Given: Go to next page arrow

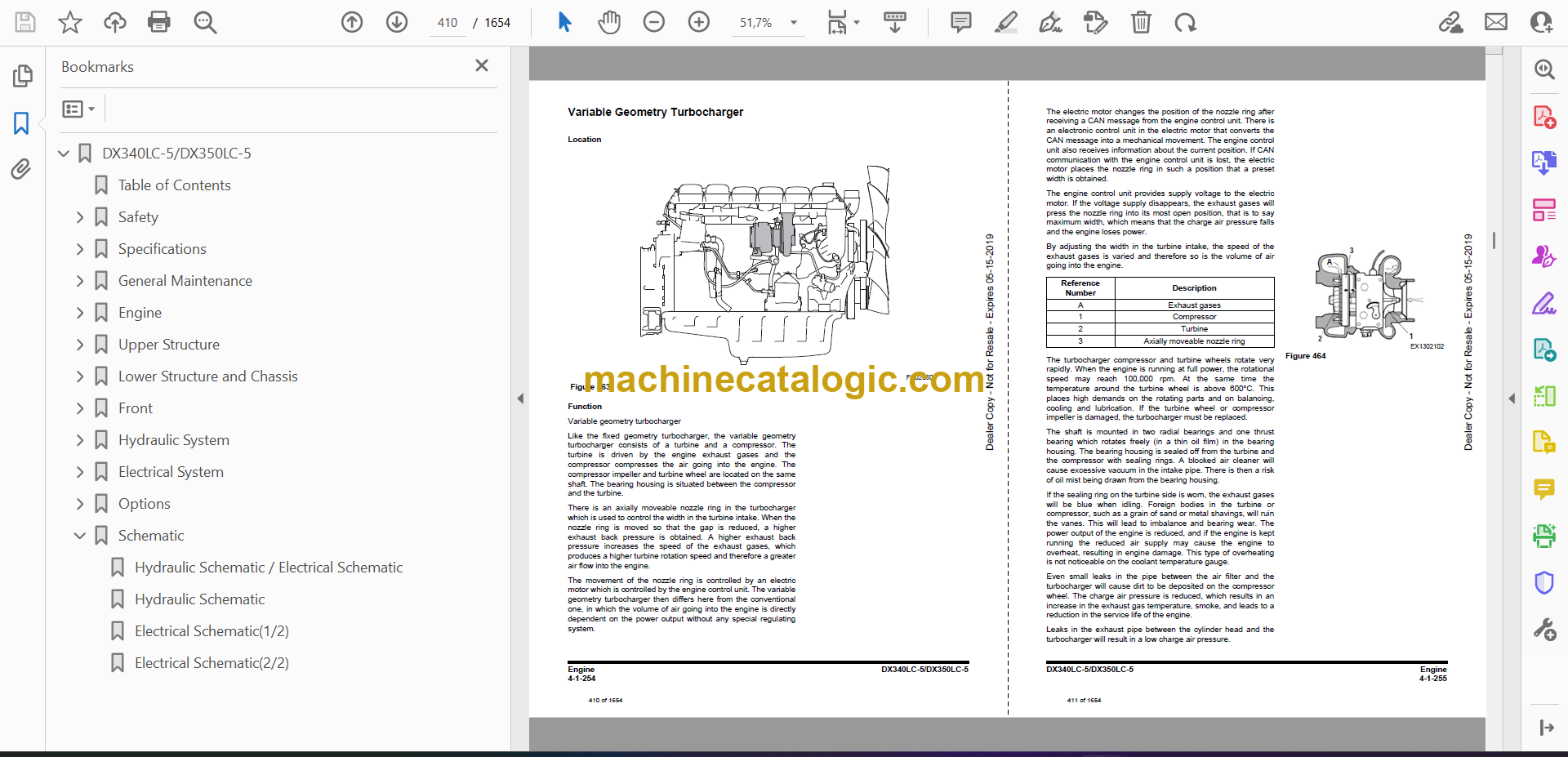Looking at the screenshot, I should [397, 22].
